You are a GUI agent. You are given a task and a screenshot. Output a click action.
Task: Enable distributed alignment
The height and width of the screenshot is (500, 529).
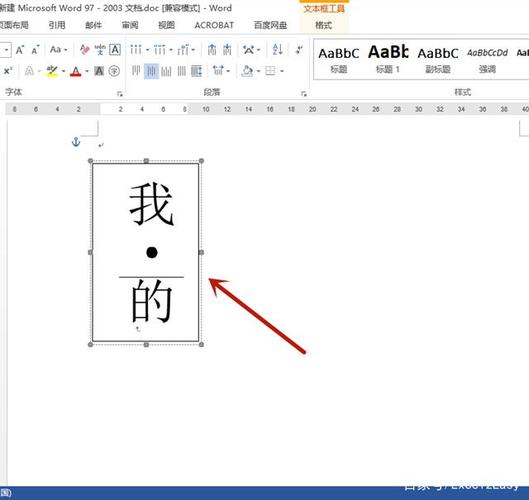[x=196, y=71]
